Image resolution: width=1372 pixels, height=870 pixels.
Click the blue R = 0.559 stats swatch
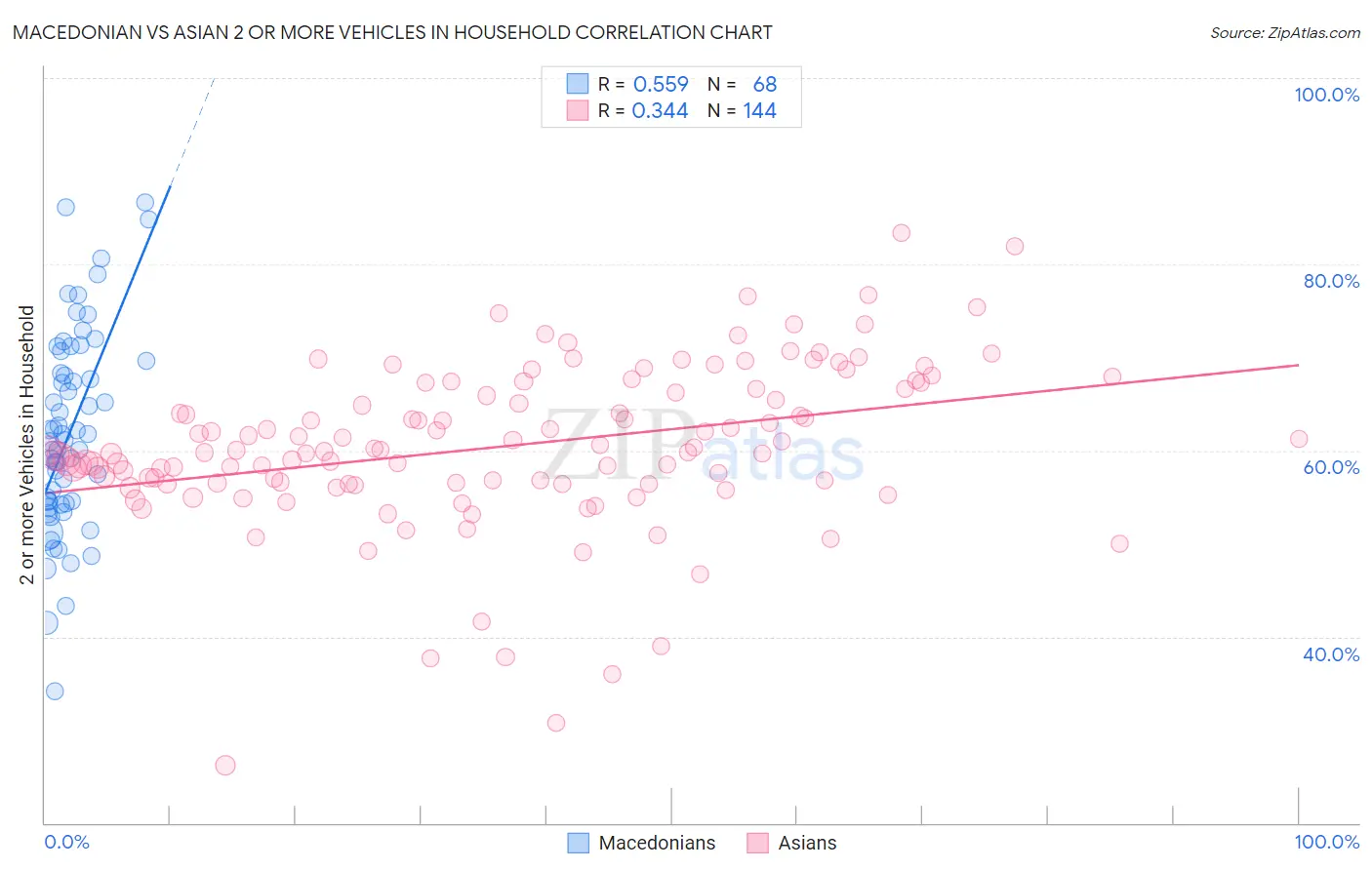point(578,84)
